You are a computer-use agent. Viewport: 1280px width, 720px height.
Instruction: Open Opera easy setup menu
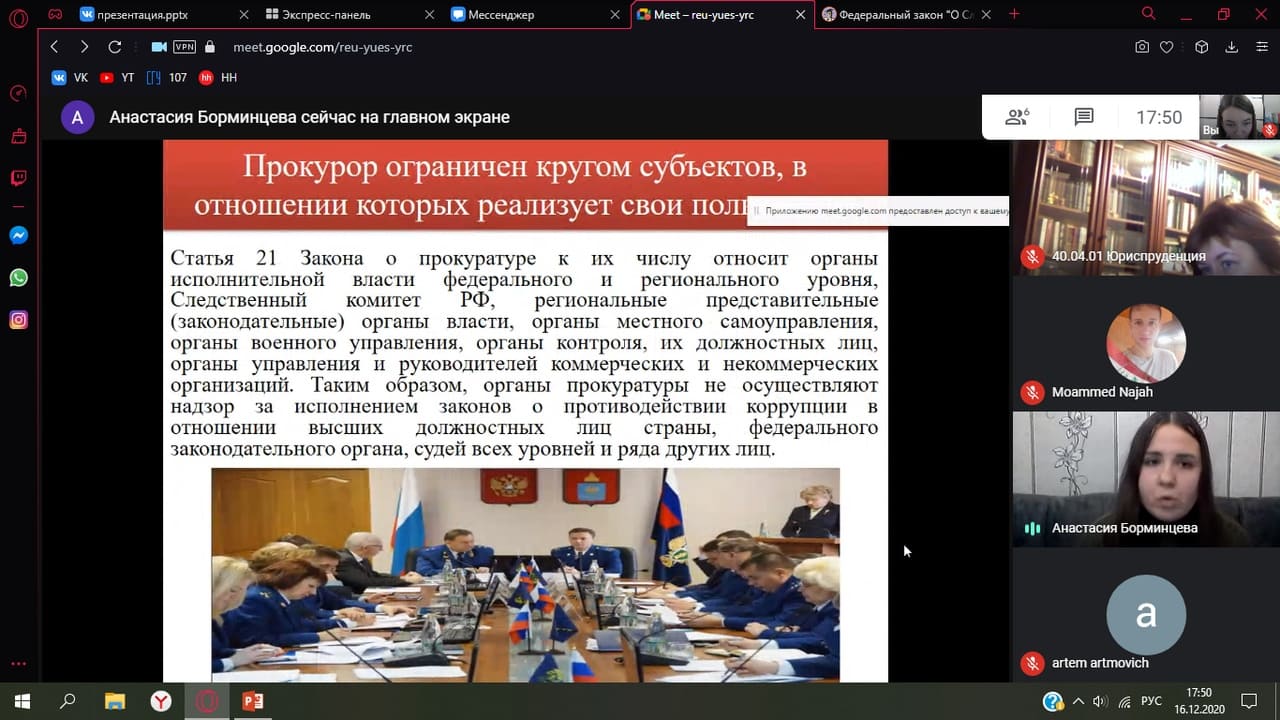click(1258, 47)
